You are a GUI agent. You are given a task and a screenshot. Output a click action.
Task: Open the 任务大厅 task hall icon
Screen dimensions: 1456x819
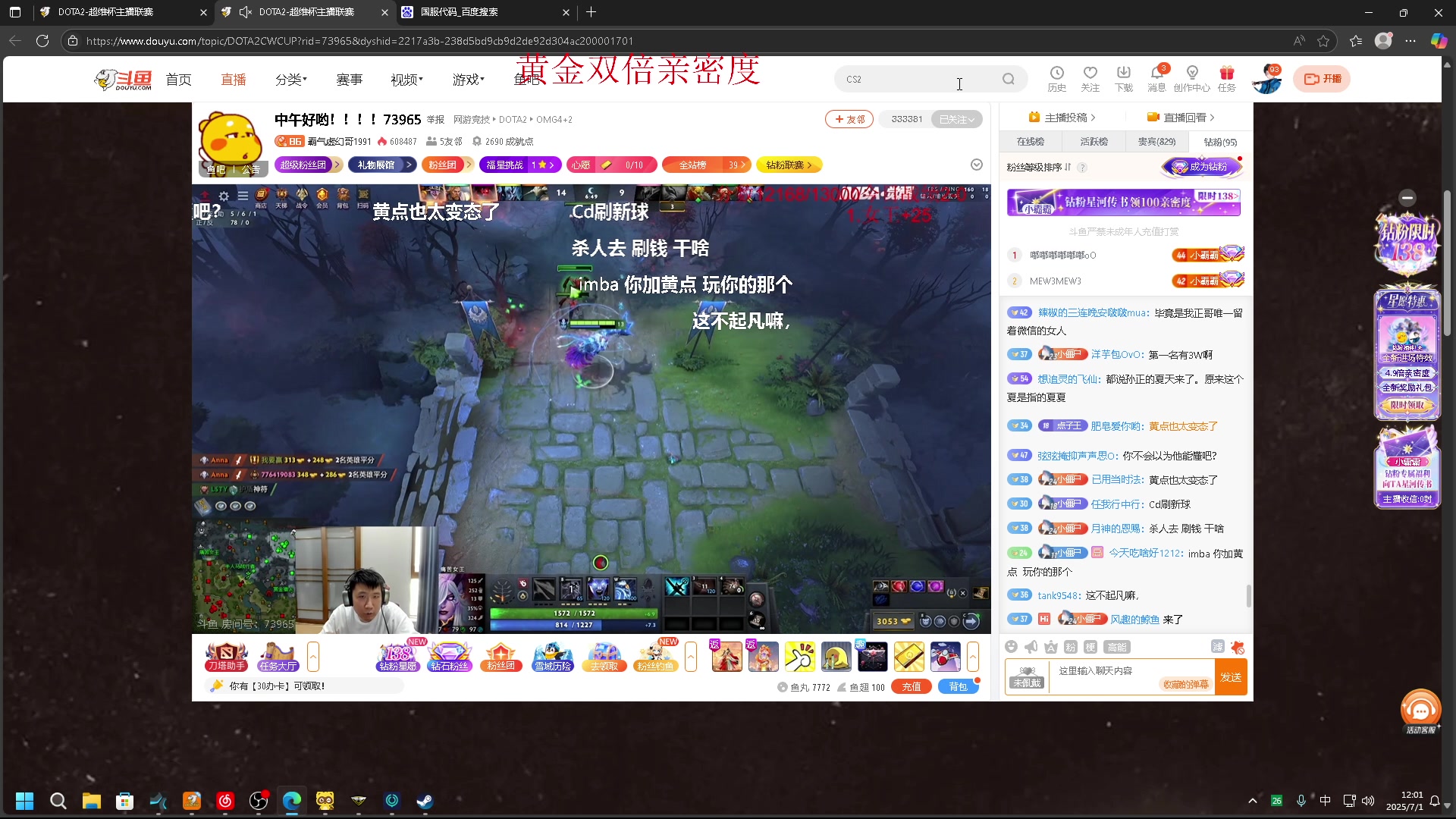point(278,656)
